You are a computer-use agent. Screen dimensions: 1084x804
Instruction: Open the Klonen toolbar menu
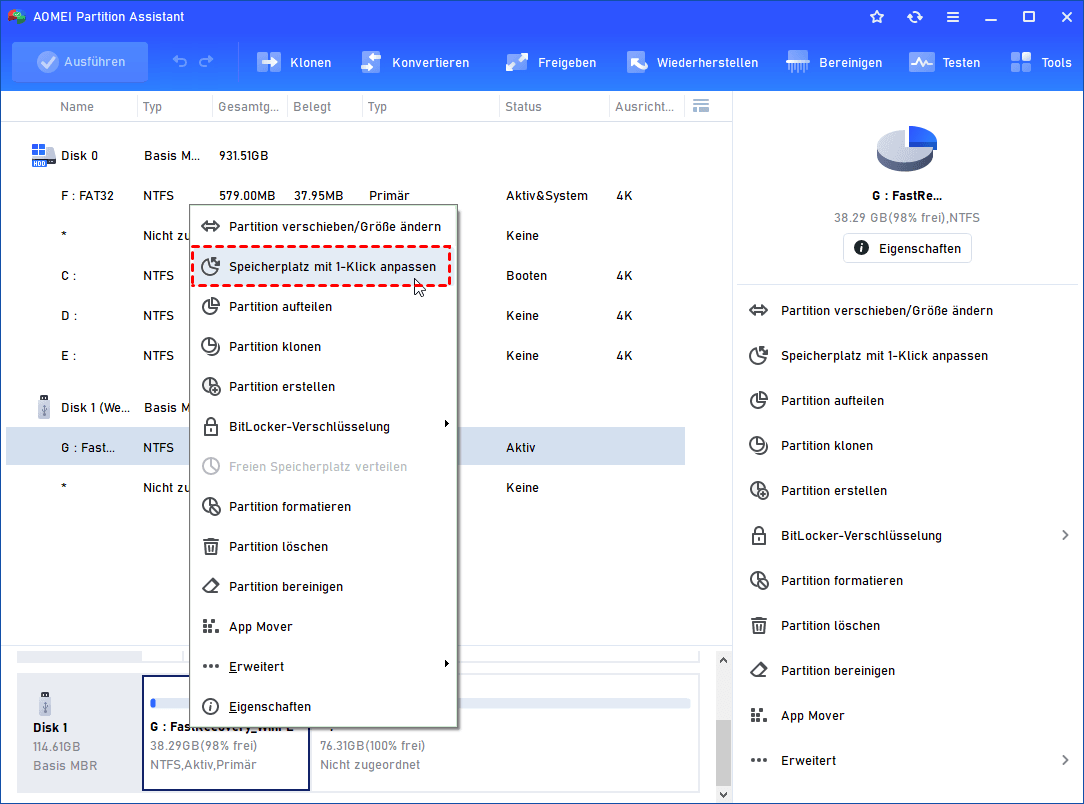[294, 62]
